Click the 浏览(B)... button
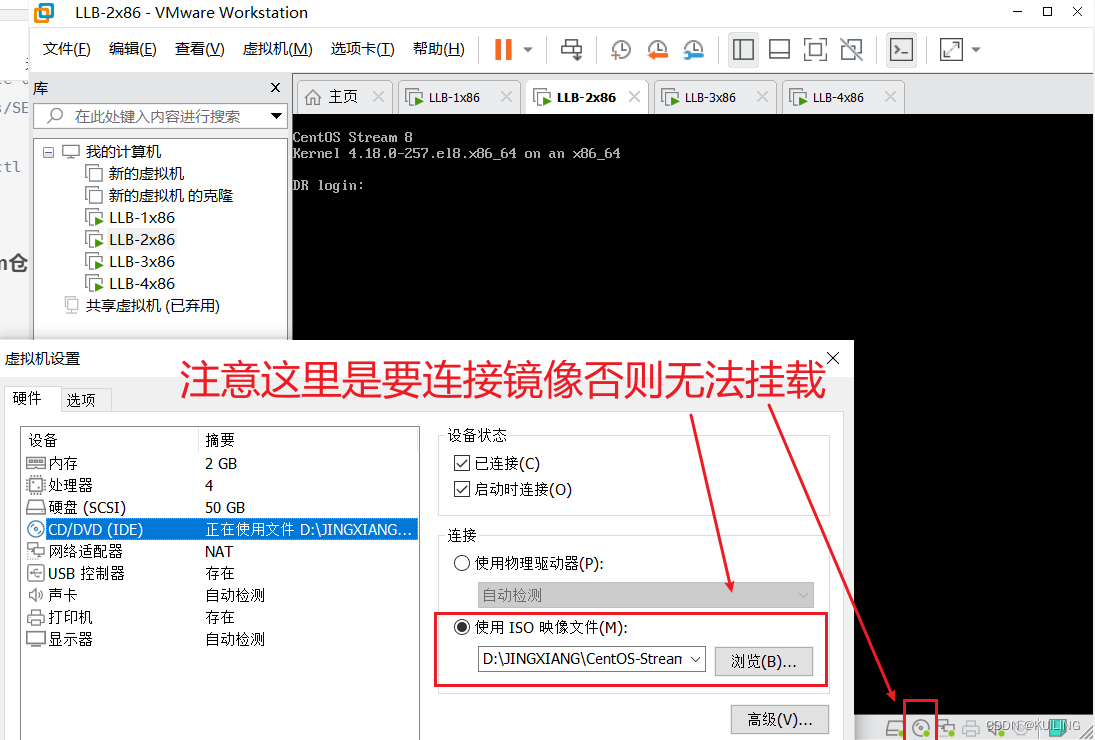 point(763,661)
